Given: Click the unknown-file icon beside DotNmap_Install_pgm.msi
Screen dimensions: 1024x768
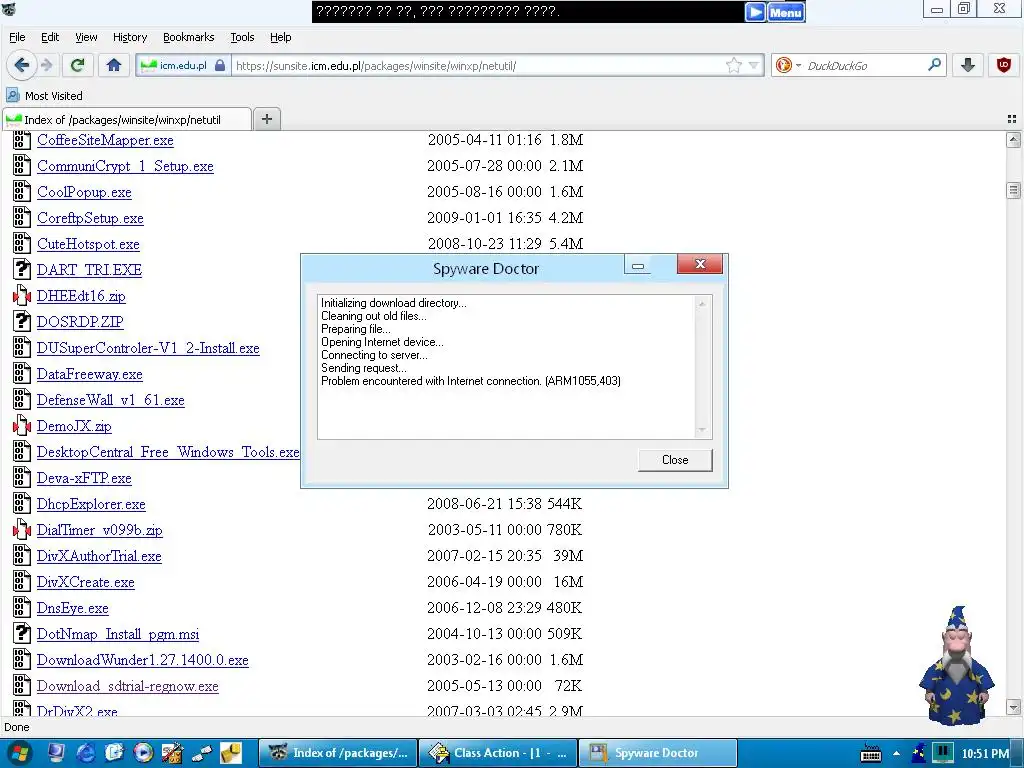Looking at the screenshot, I should coord(22,633).
